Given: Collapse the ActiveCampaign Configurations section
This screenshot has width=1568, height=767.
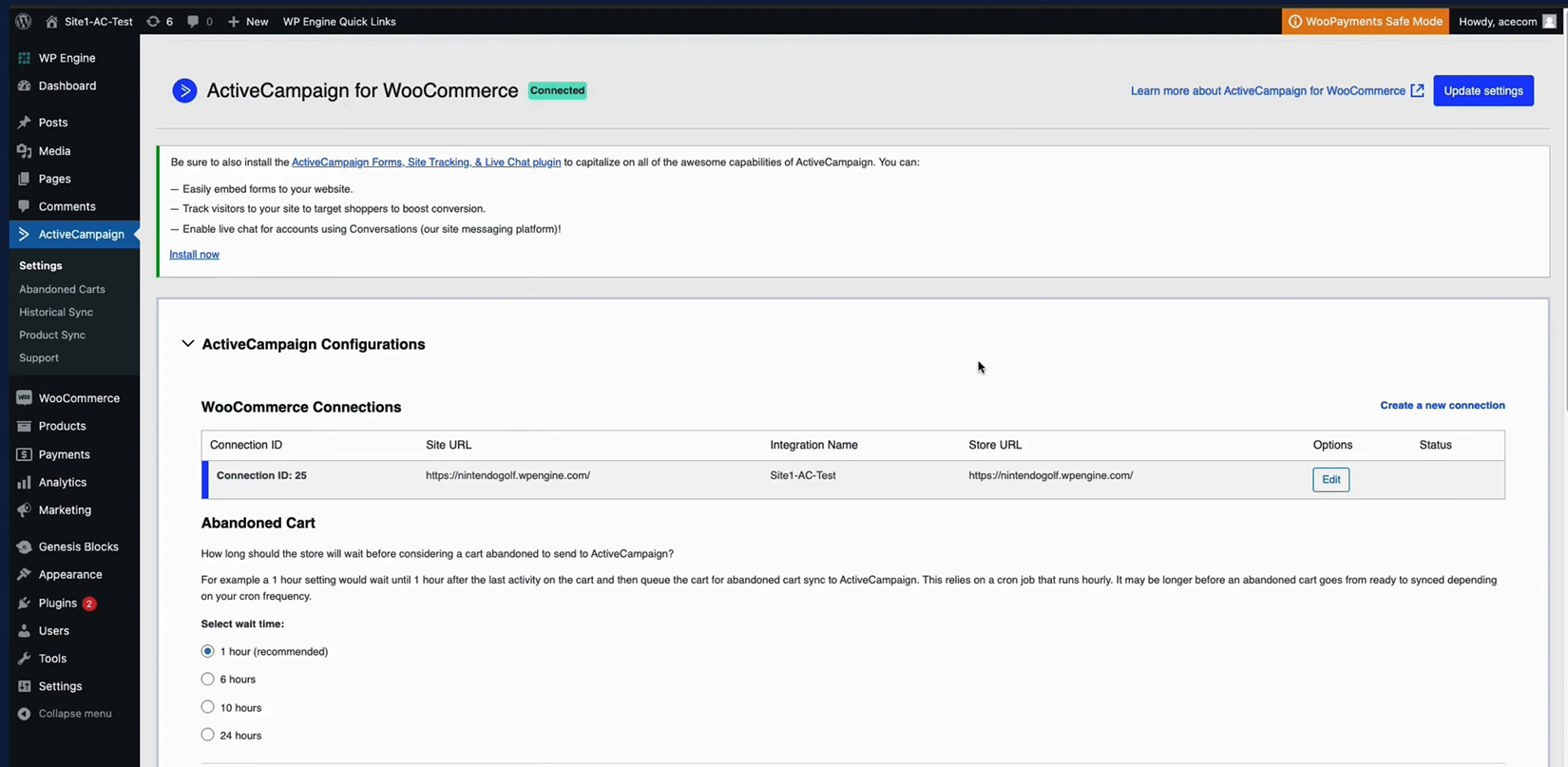Looking at the screenshot, I should point(188,344).
